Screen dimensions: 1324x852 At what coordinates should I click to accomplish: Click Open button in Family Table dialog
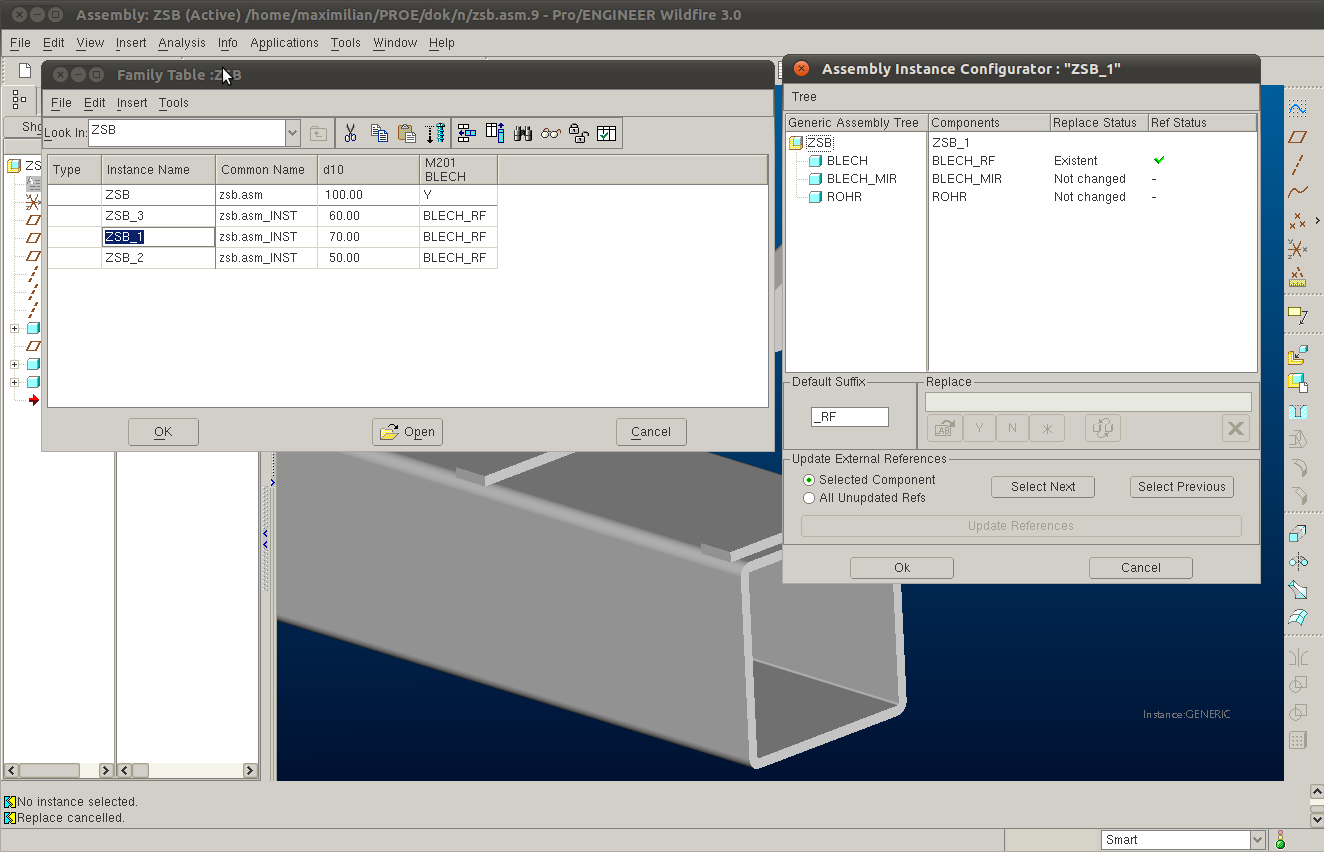[x=408, y=432]
